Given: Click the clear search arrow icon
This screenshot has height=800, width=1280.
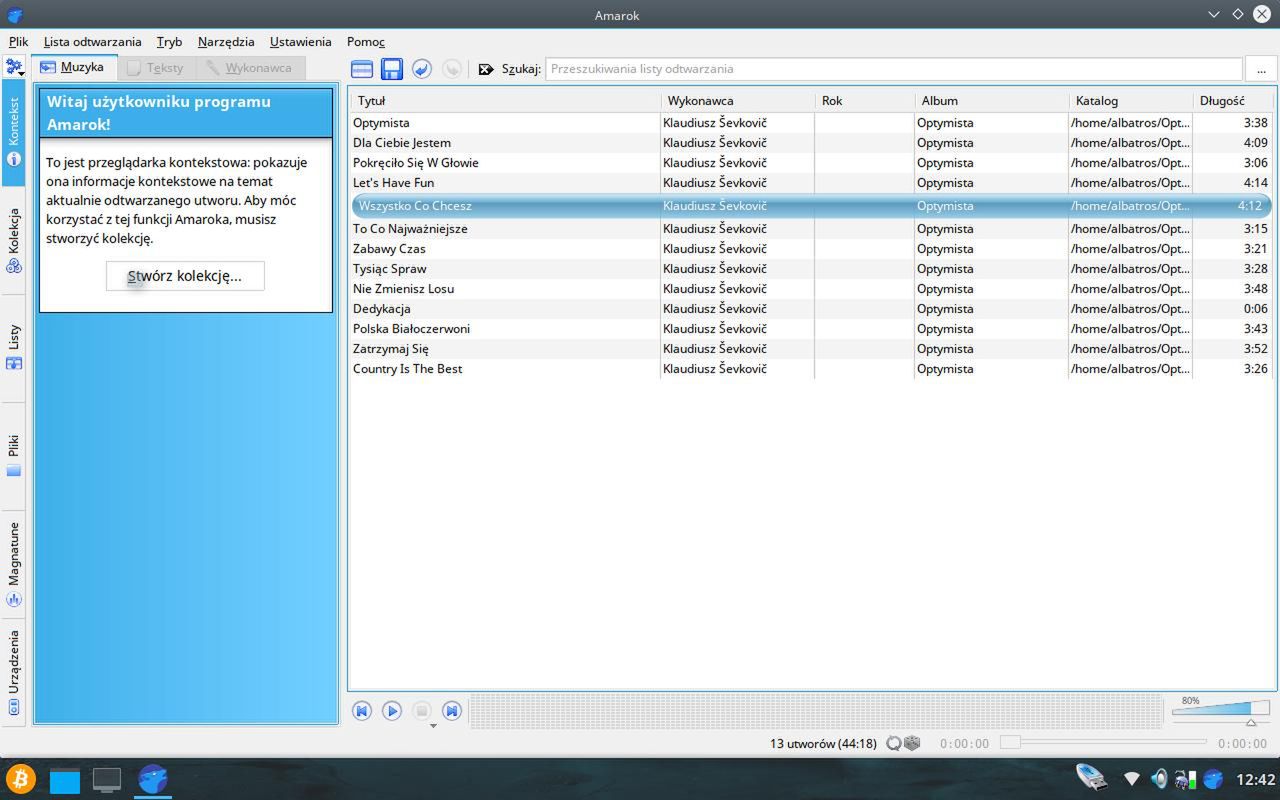Looking at the screenshot, I should click(x=486, y=69).
